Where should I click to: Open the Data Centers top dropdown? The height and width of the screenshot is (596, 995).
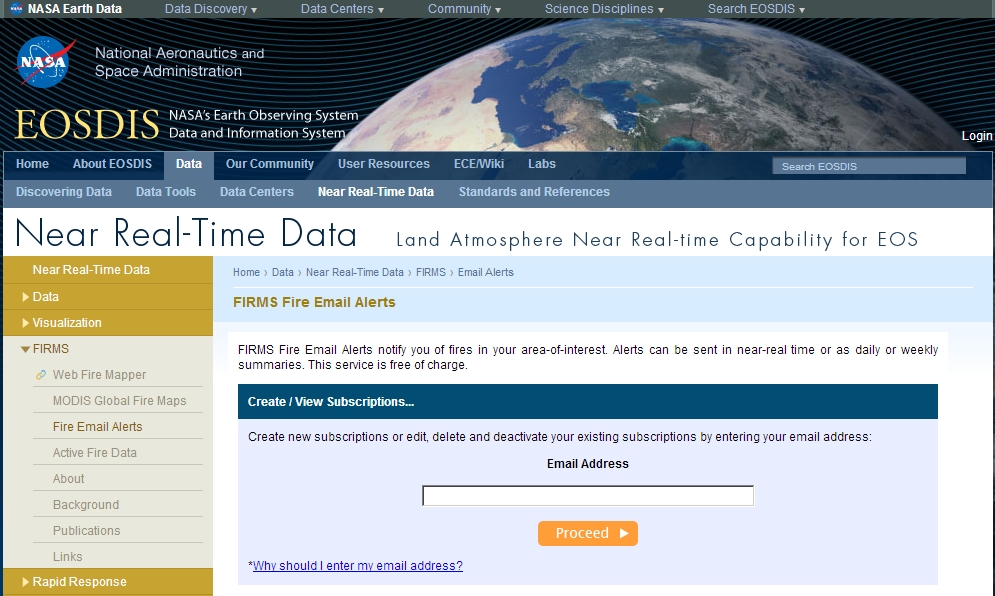(x=342, y=9)
